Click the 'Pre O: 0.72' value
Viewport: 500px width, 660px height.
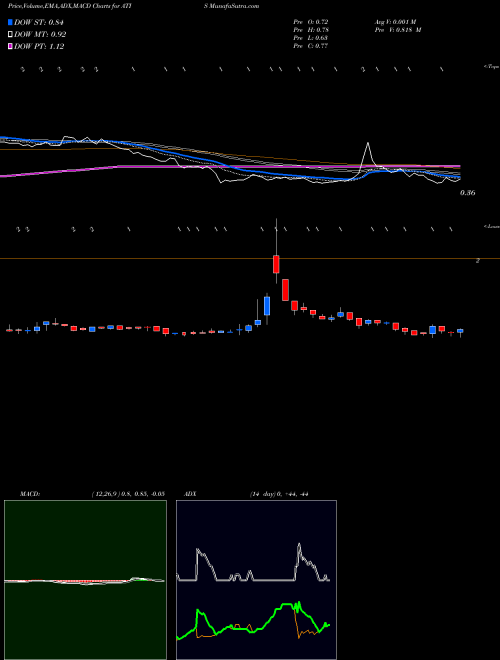311,22
